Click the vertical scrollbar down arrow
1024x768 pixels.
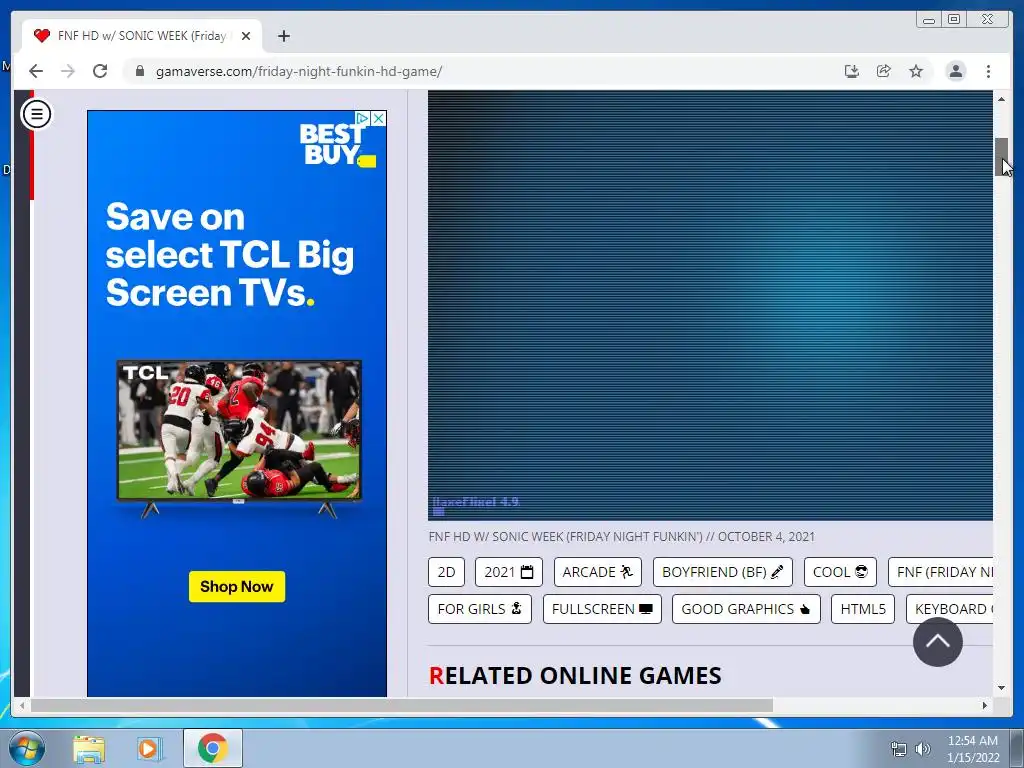tap(1001, 688)
